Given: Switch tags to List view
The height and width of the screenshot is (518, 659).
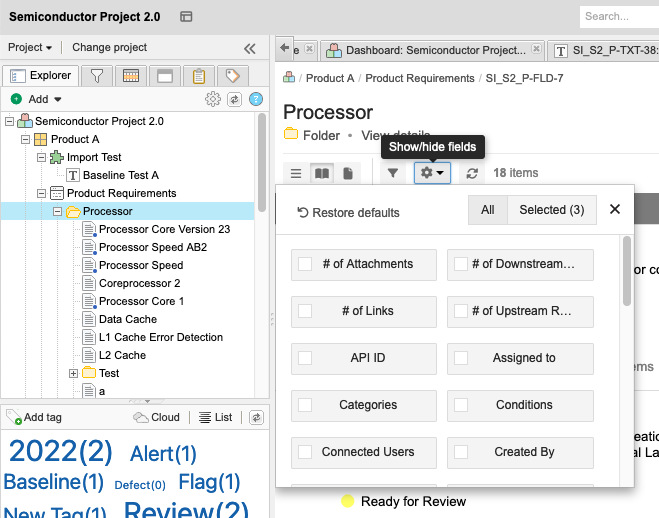Looking at the screenshot, I should 215,417.
